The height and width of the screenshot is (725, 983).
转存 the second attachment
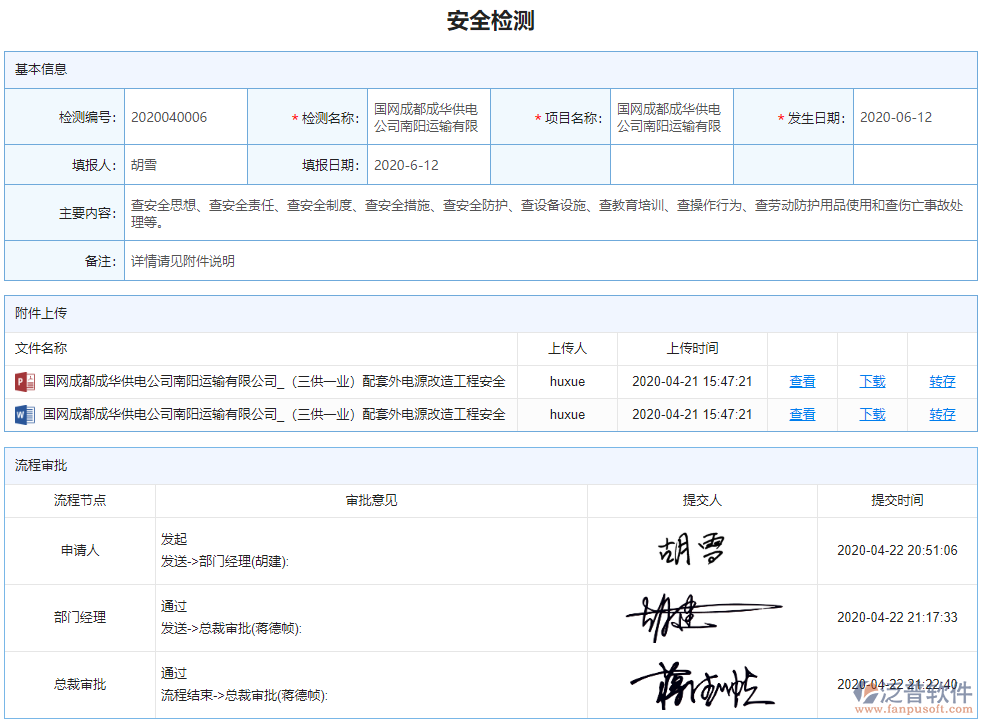pyautogui.click(x=941, y=414)
